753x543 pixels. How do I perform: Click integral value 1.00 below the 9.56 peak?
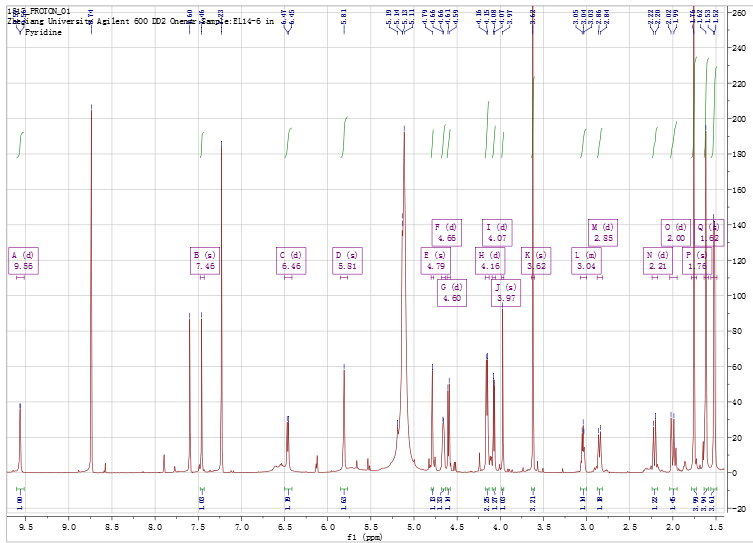20,503
